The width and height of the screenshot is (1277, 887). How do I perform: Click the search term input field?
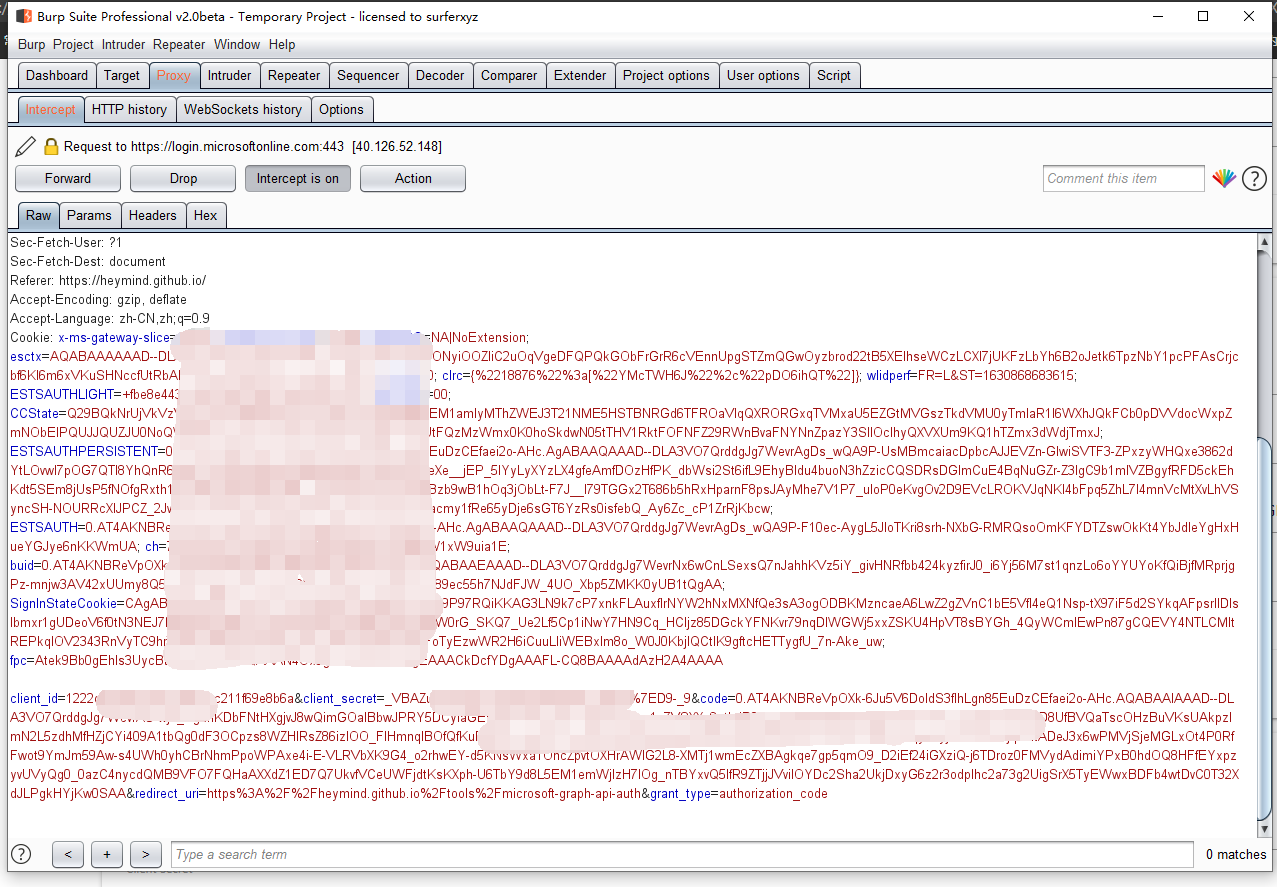click(682, 854)
